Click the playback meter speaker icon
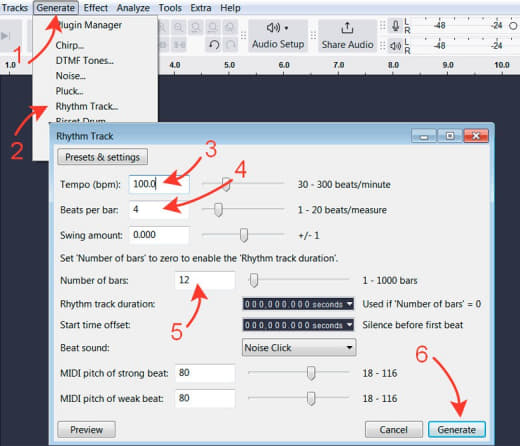Viewport: 520px width, 446px height. pos(395,46)
